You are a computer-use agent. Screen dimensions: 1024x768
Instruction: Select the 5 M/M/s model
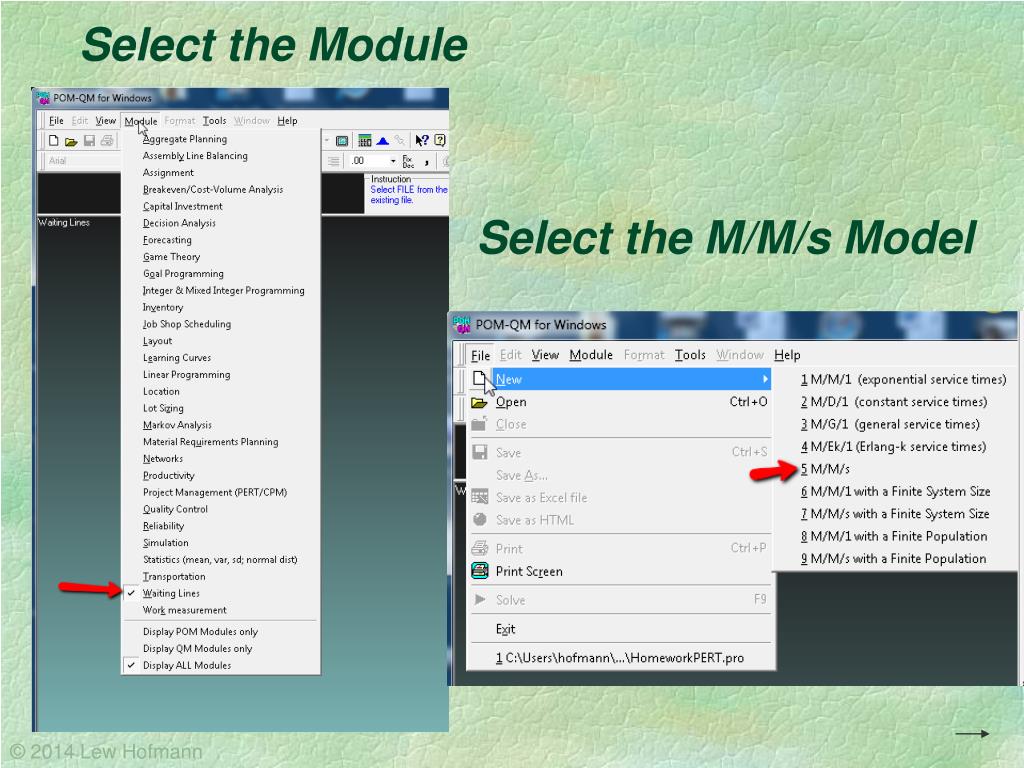pyautogui.click(x=825, y=469)
